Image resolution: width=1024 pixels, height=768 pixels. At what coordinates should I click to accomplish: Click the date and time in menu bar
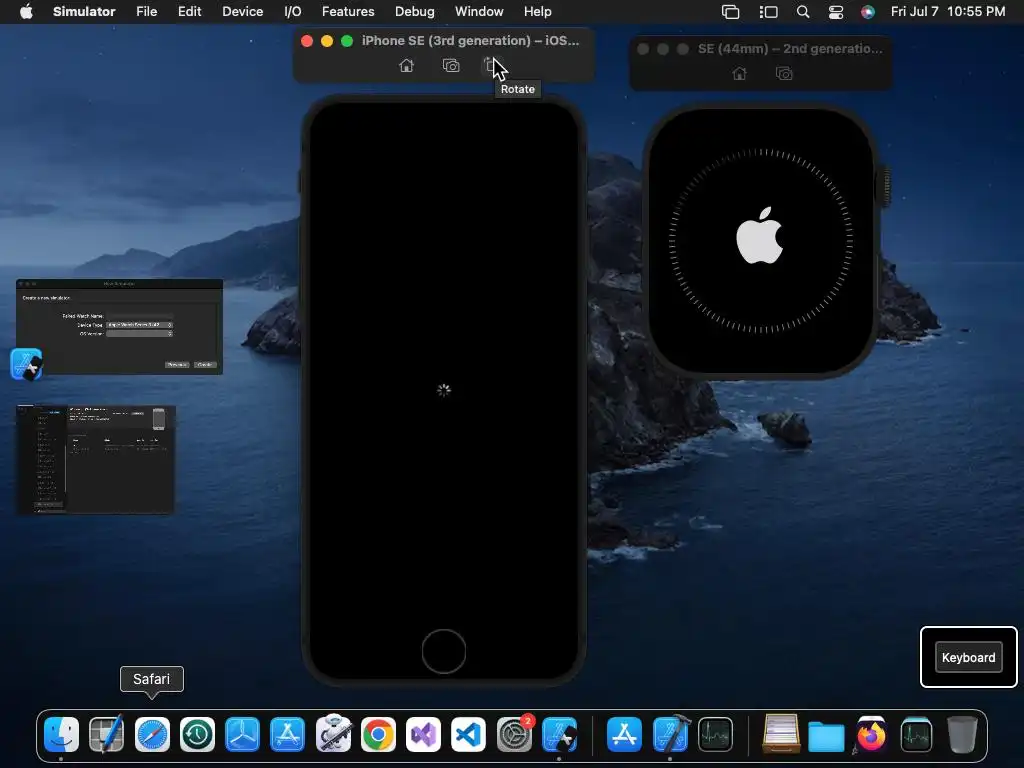(x=948, y=12)
